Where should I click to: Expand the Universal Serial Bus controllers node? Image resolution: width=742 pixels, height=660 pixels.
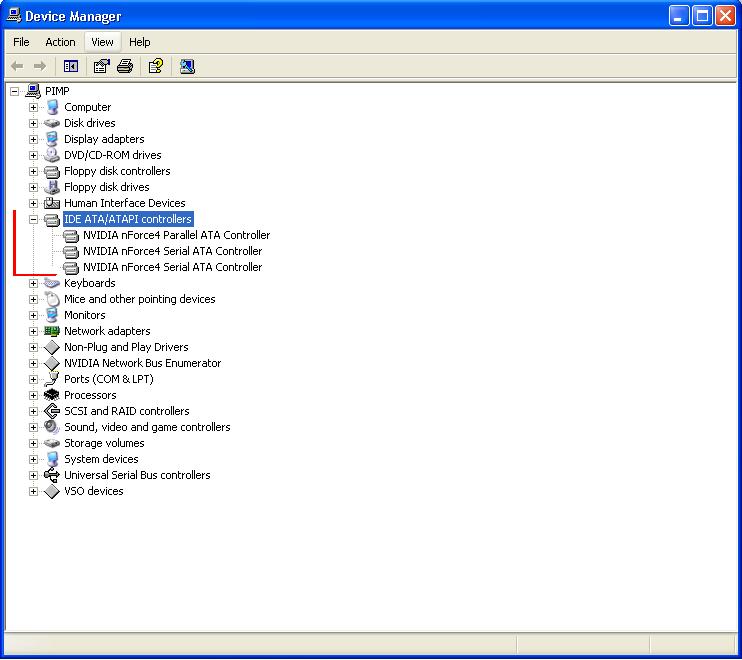[x=33, y=475]
